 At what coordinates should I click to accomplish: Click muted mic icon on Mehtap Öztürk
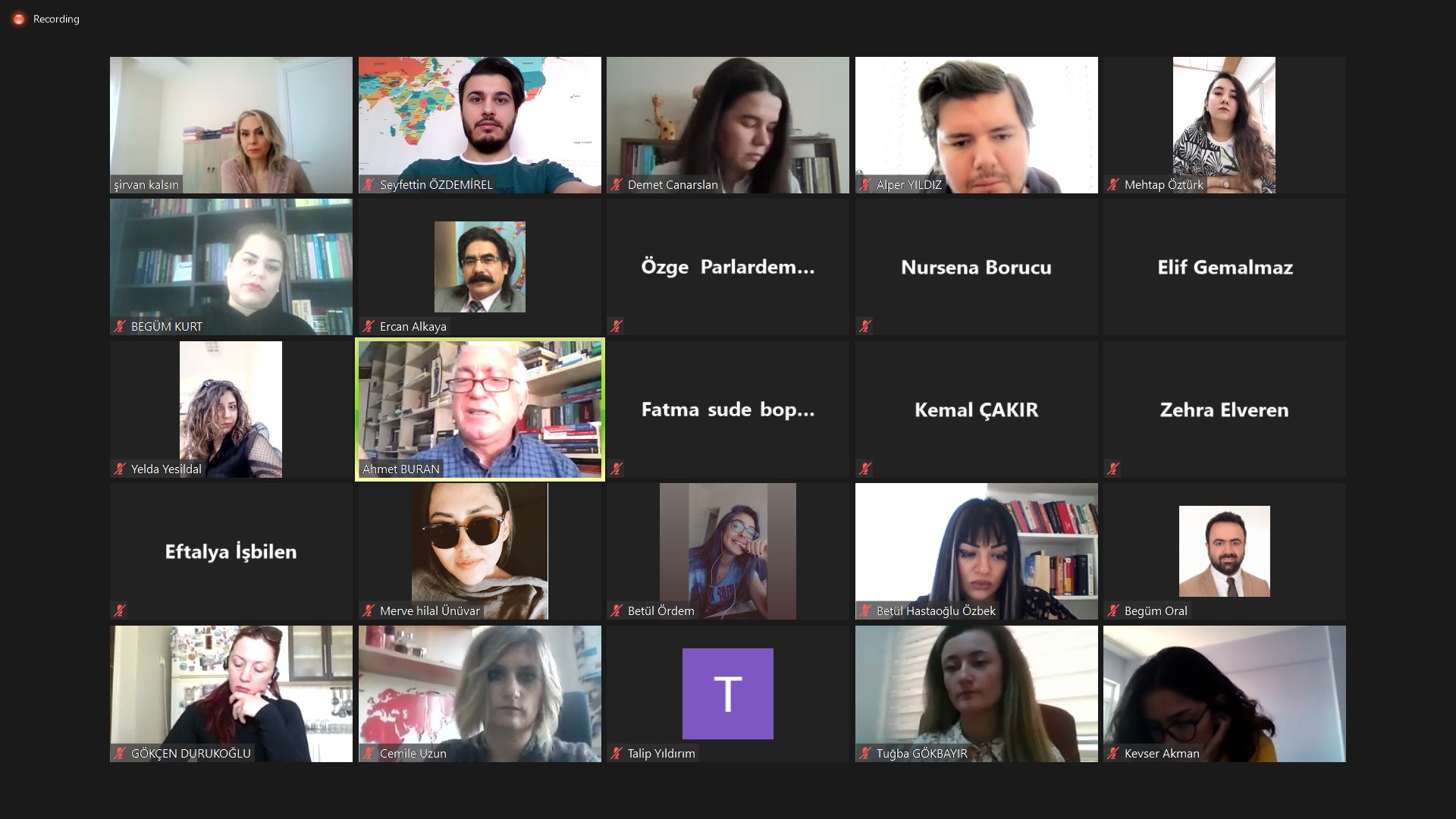pos(1113,184)
